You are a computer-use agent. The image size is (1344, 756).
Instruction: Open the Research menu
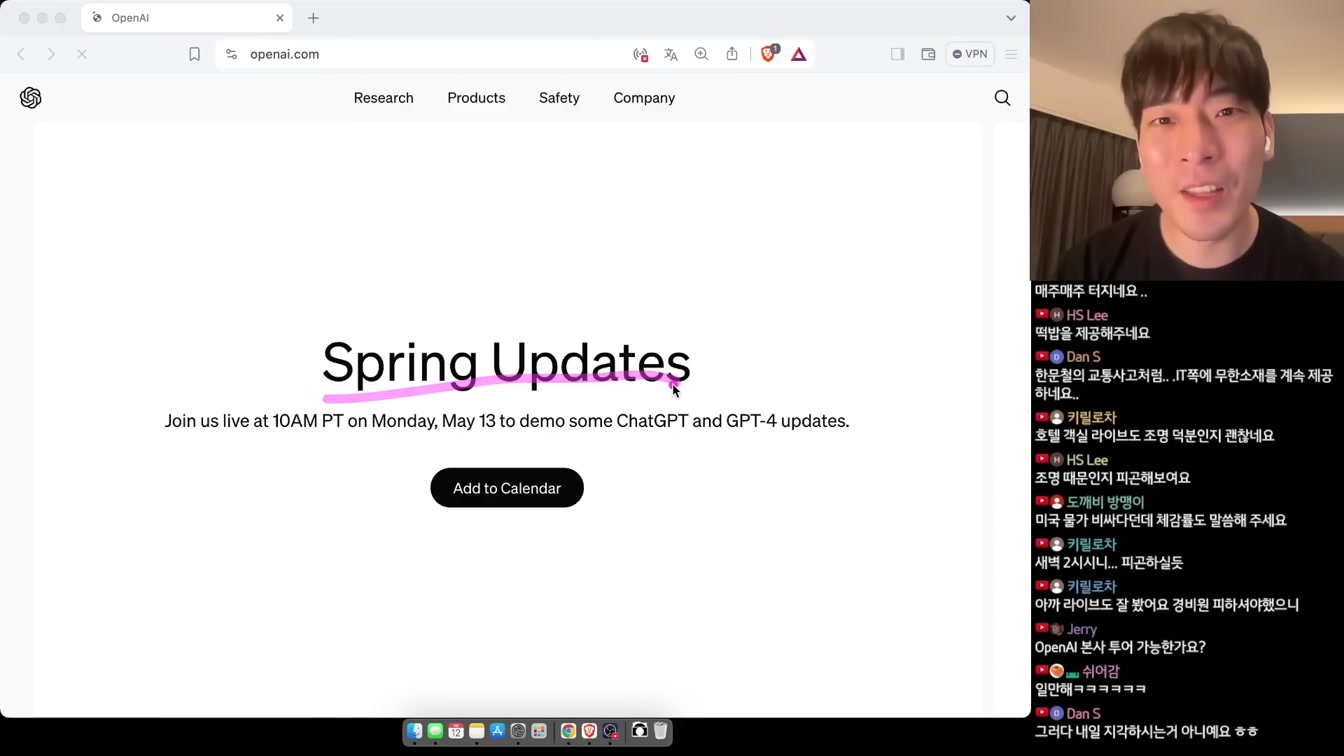point(383,98)
